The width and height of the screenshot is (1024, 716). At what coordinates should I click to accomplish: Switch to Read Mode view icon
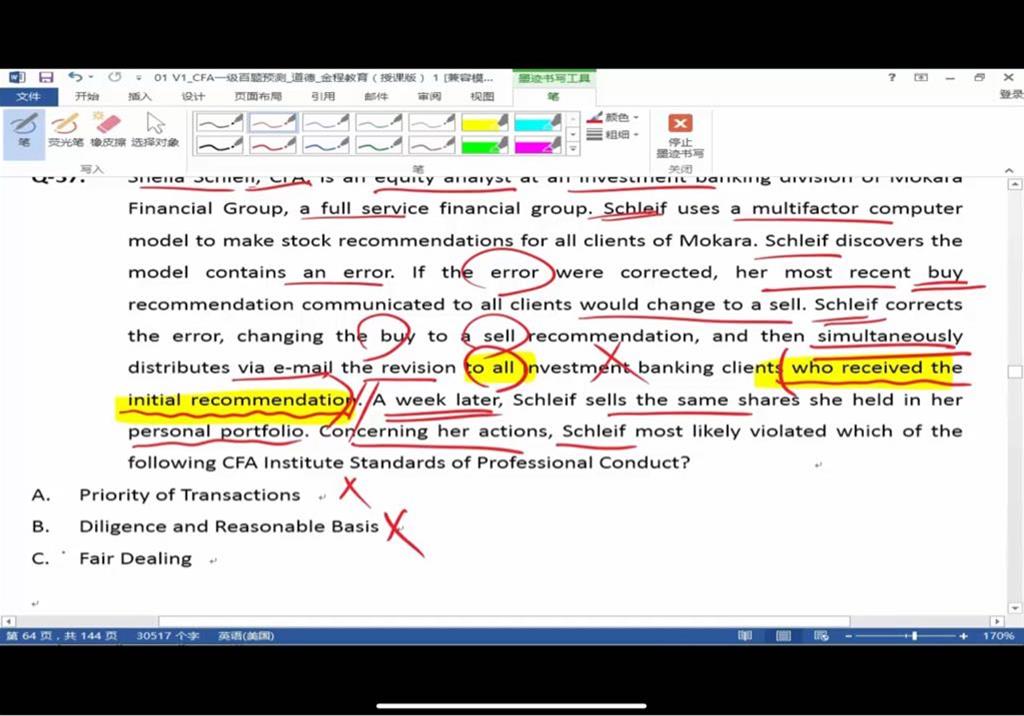[x=744, y=636]
